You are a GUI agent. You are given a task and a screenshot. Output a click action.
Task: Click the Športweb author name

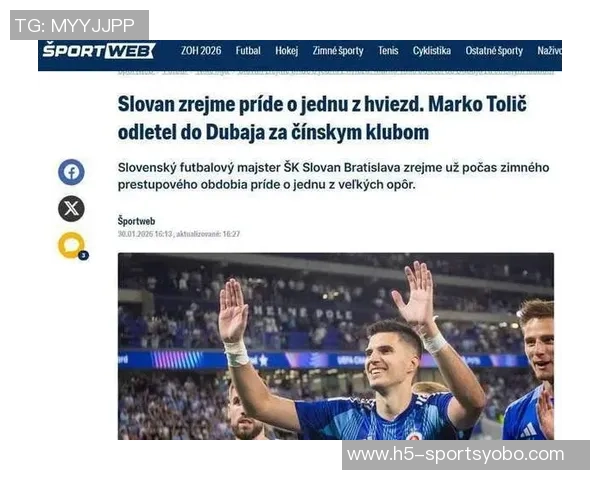137,221
